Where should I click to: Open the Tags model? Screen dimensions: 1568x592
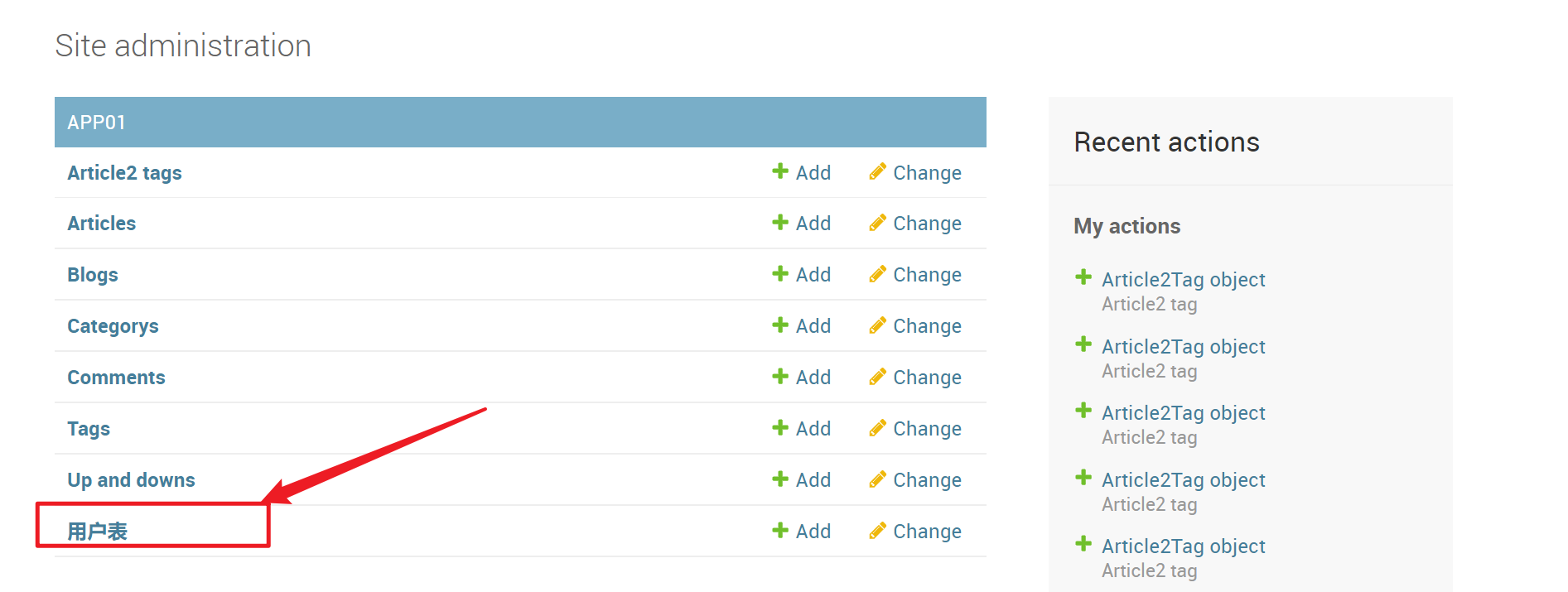pos(88,429)
